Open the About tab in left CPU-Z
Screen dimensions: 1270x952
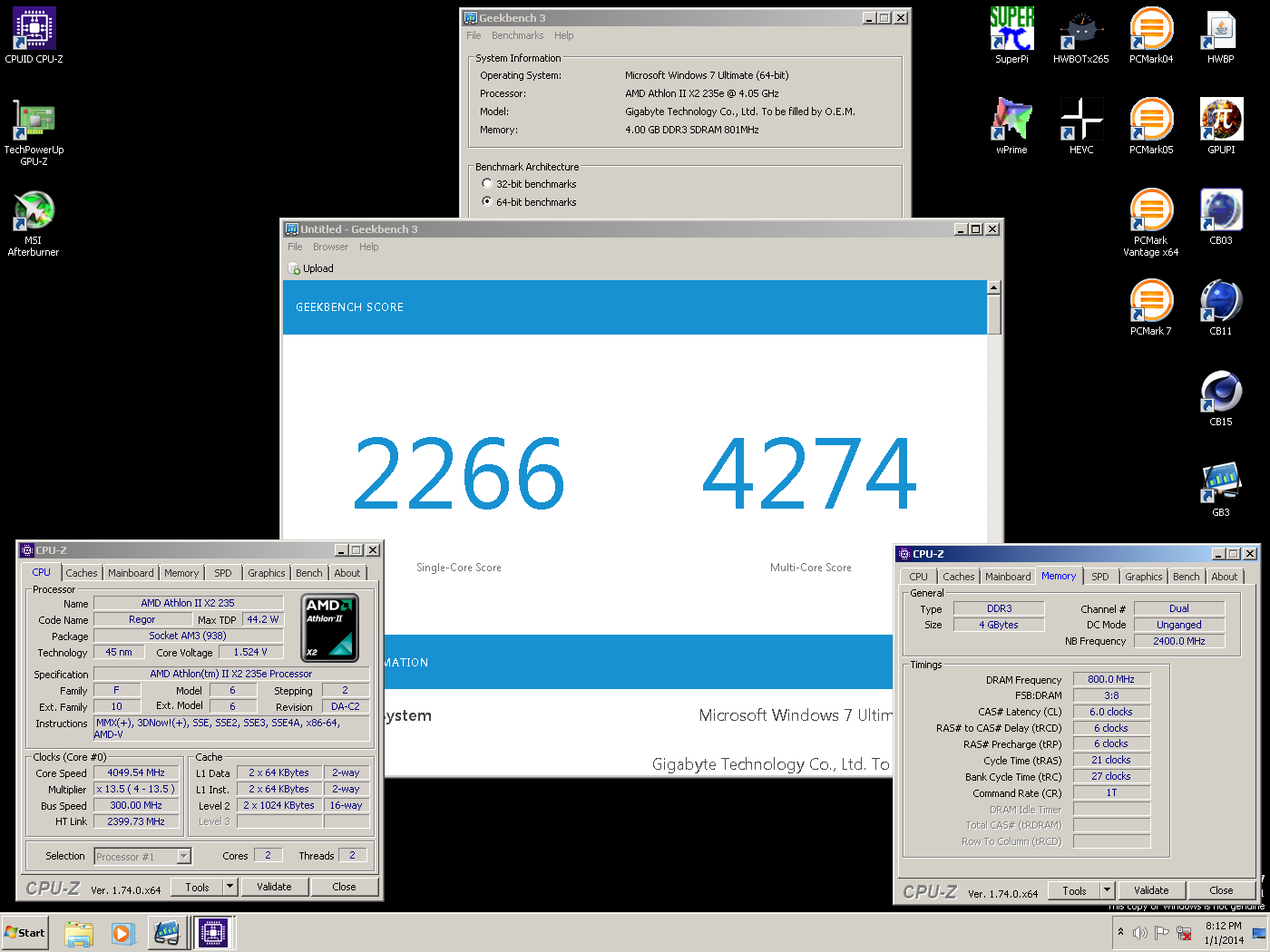coord(347,573)
